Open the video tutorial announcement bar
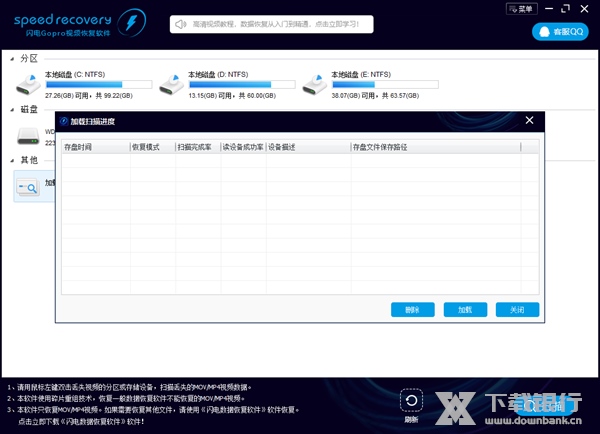Image resolution: width=600 pixels, height=434 pixels. pyautogui.click(x=271, y=24)
